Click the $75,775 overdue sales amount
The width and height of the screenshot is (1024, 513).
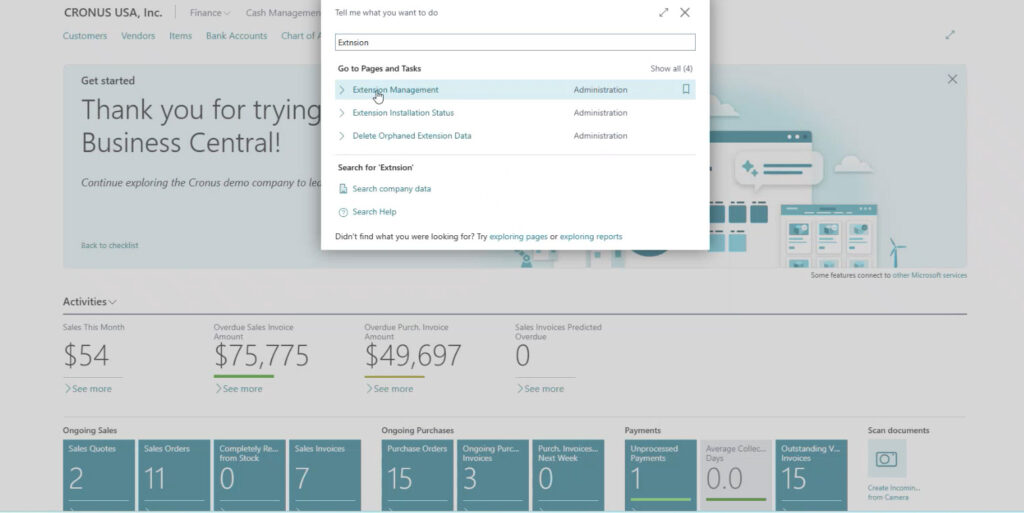(x=261, y=356)
